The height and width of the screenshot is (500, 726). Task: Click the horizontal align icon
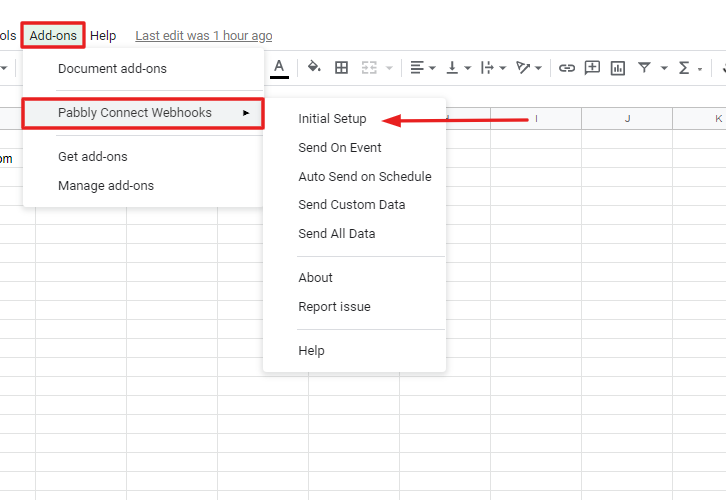[x=417, y=68]
